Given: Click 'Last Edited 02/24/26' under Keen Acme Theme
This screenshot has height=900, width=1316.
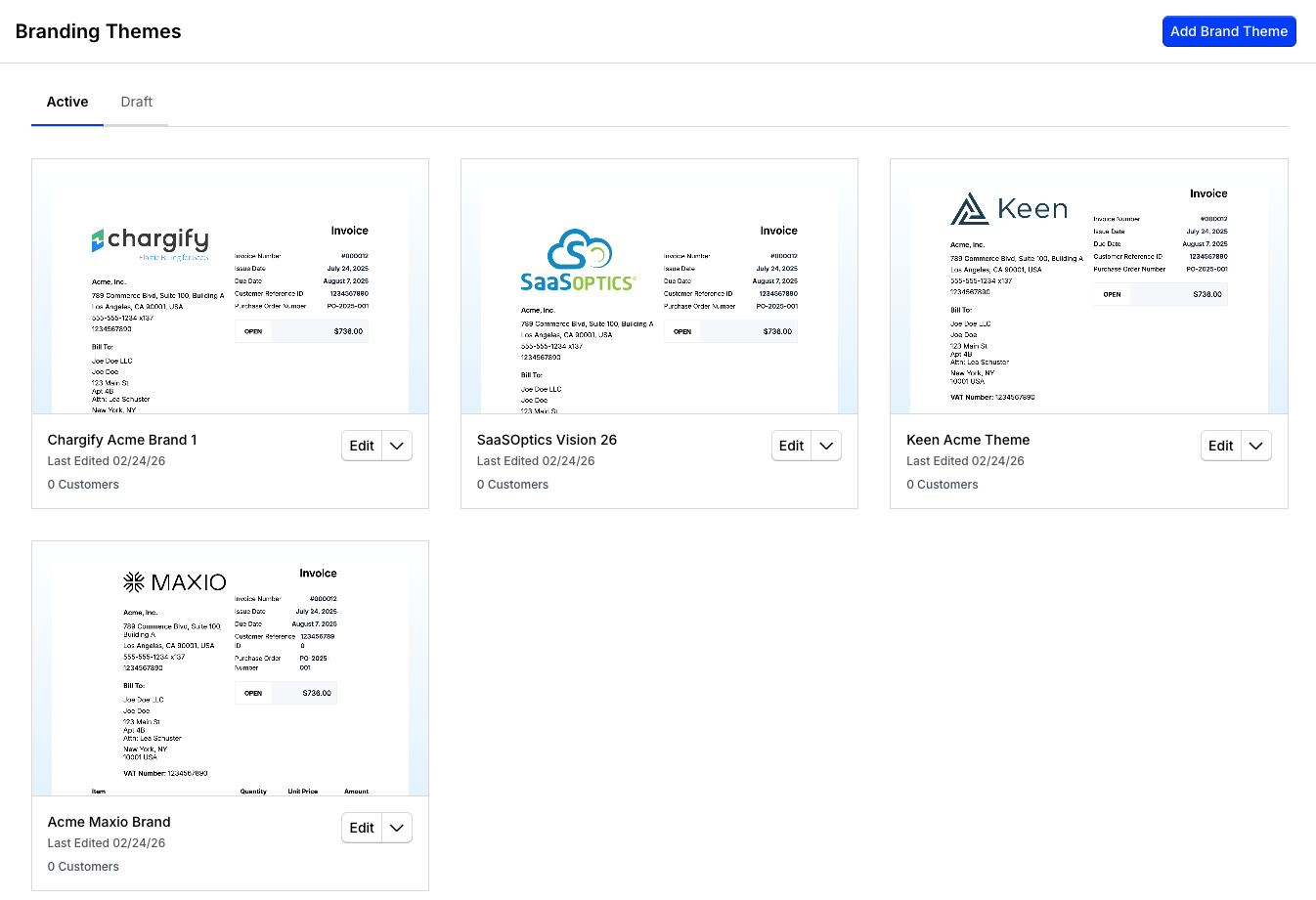Looking at the screenshot, I should [x=965, y=461].
